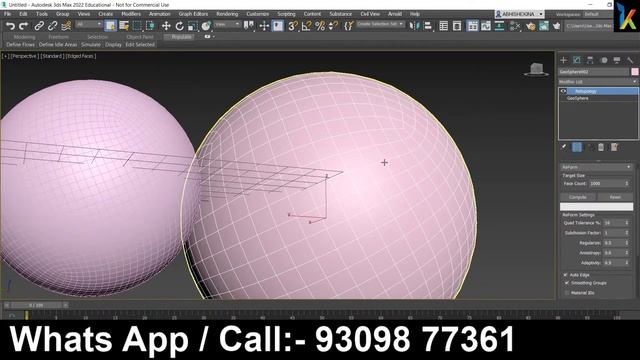Toggle the Auto Edge checkbox

point(566,275)
